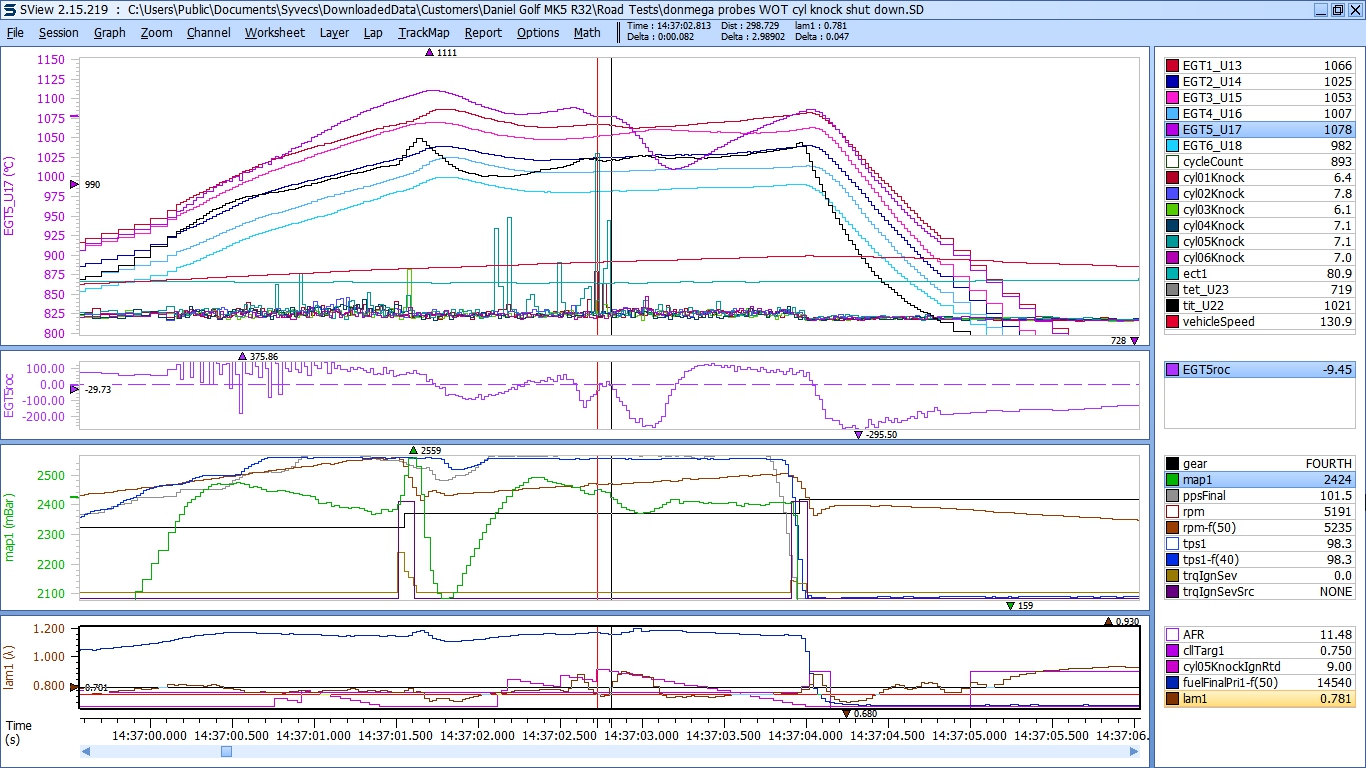Click the time scrollbar thumb
Screen dimensions: 1366x768
[226, 751]
